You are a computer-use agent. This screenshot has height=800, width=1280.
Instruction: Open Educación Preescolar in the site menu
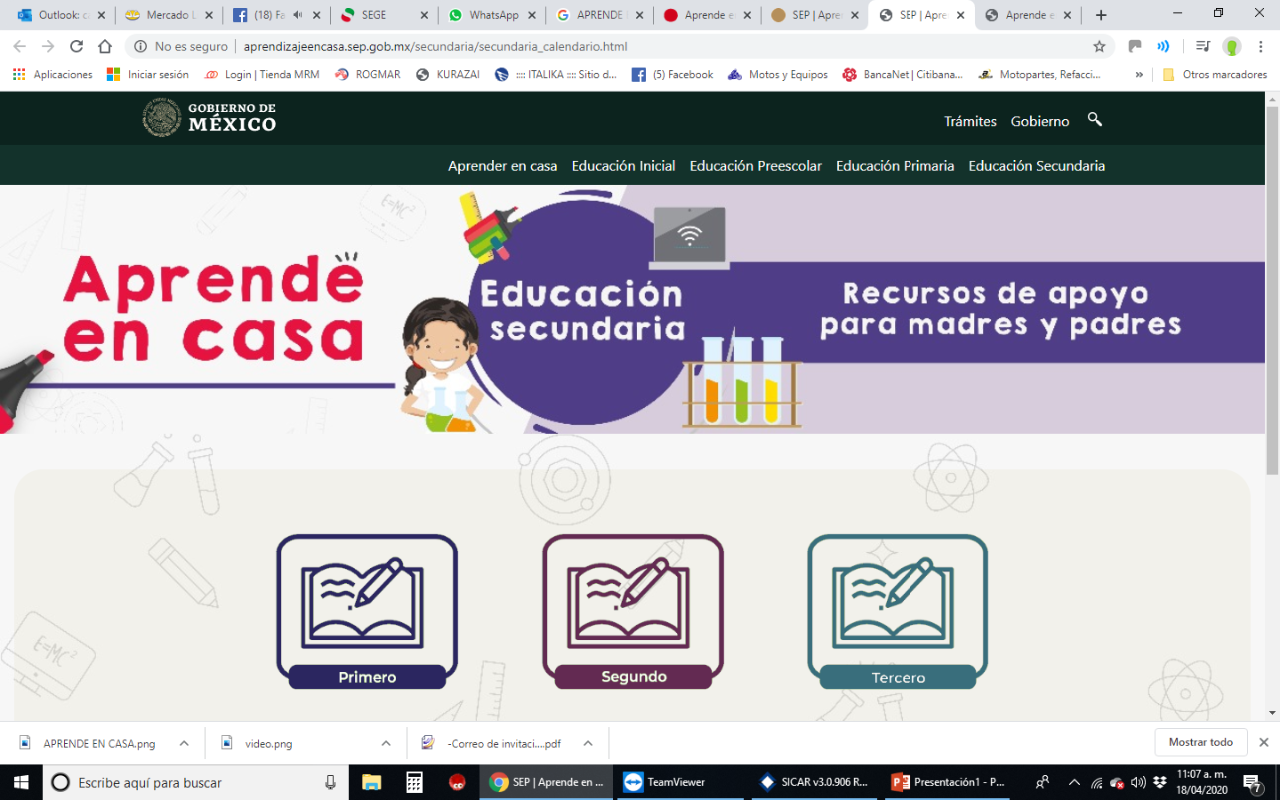point(756,166)
